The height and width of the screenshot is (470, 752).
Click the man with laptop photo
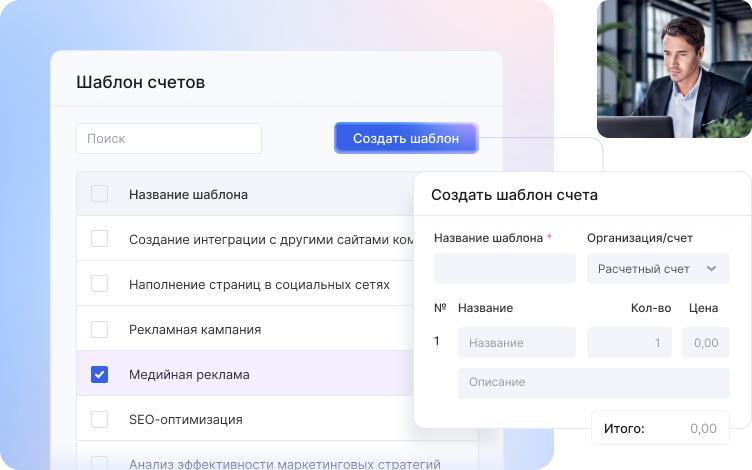pos(673,68)
